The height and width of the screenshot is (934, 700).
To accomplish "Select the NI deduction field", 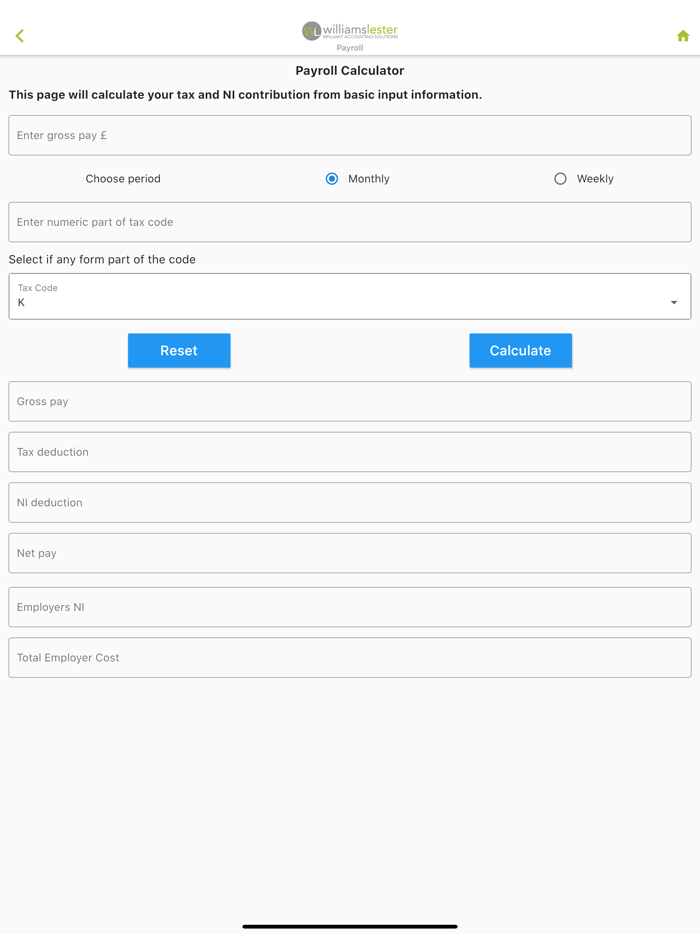I will [350, 502].
